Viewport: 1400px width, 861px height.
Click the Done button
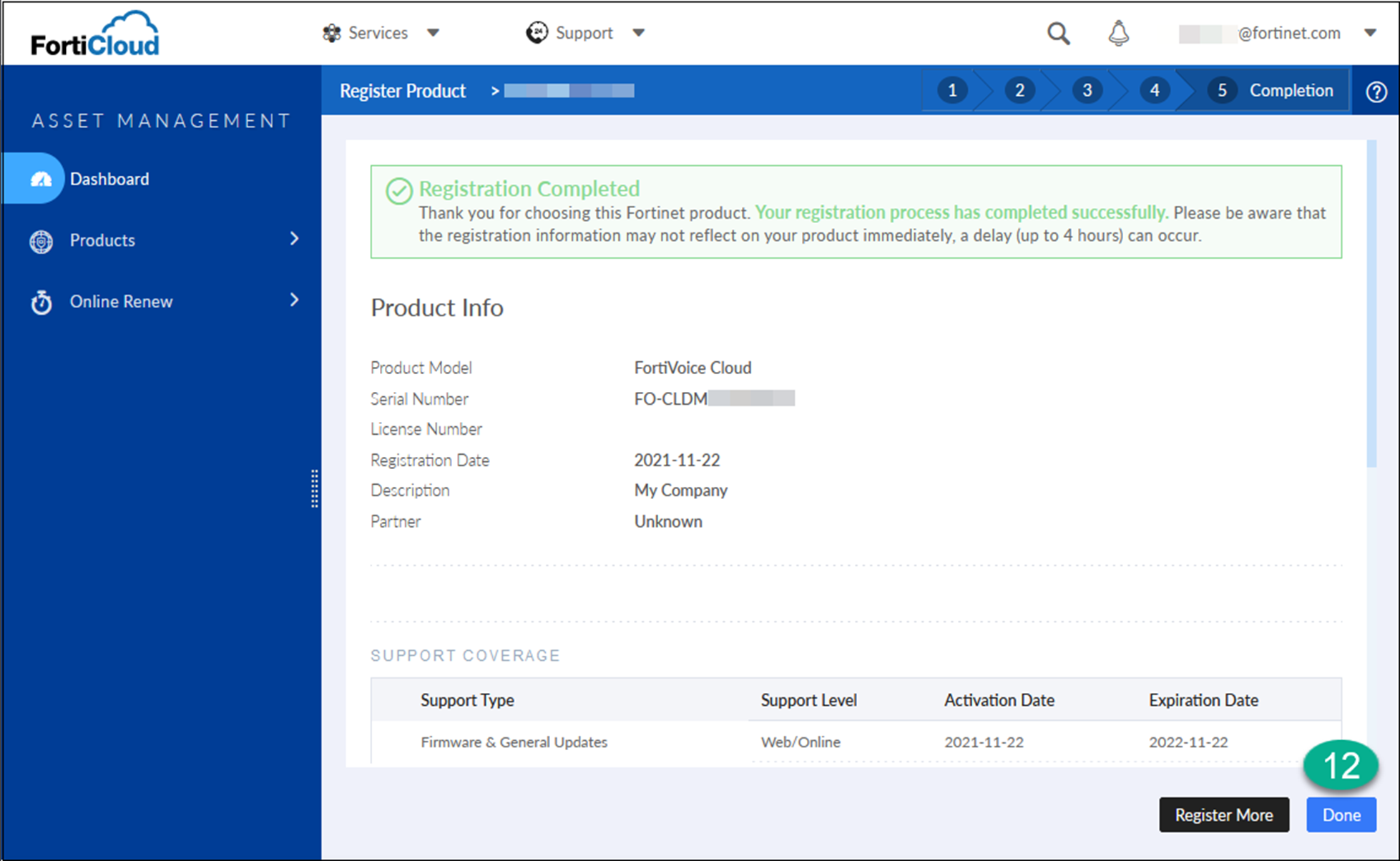(1341, 815)
